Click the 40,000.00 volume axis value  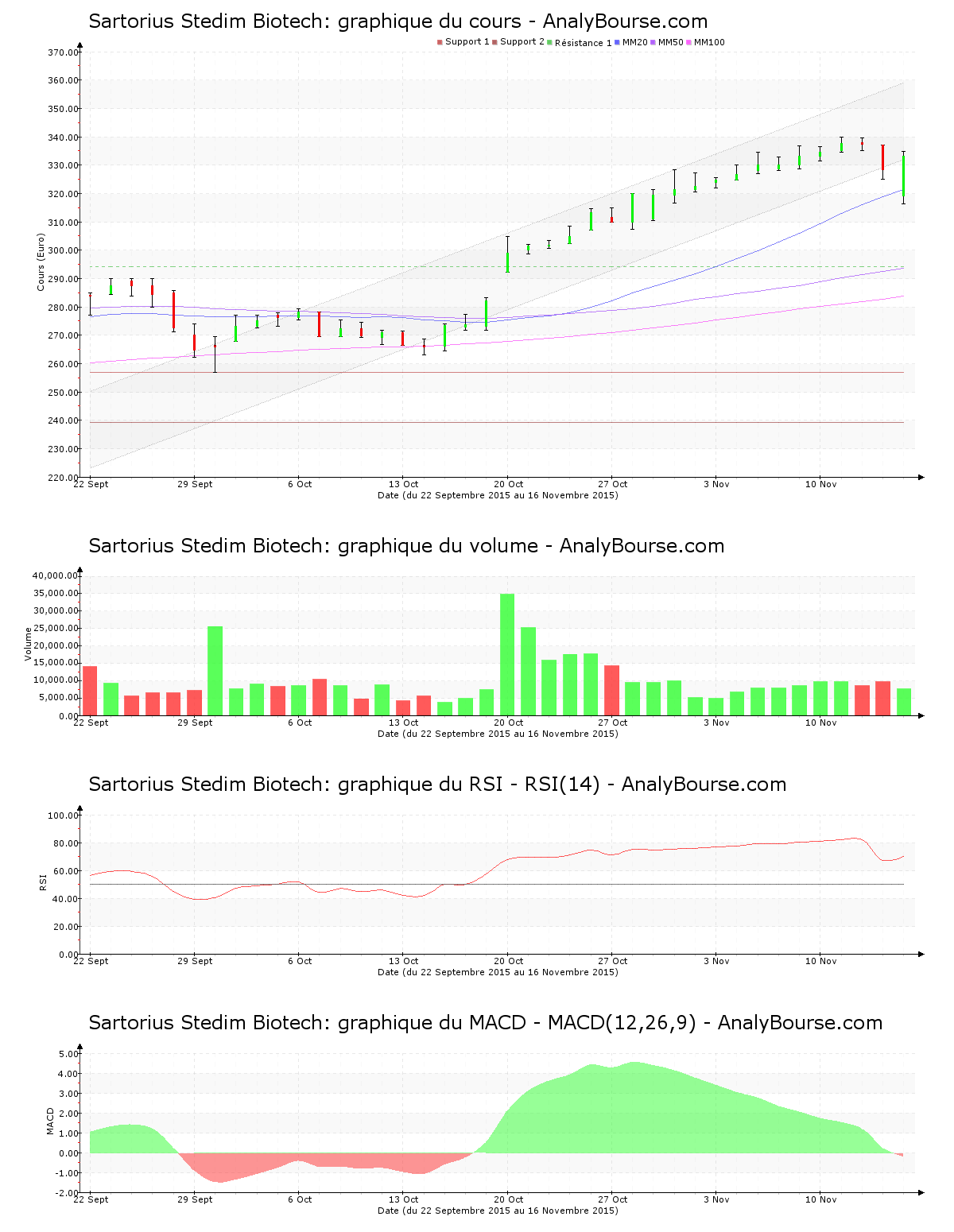pos(56,575)
